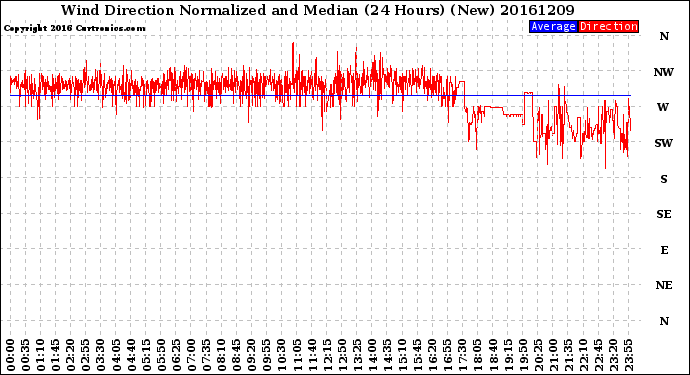Click the 01:10 time axis label

pyautogui.click(x=40, y=355)
